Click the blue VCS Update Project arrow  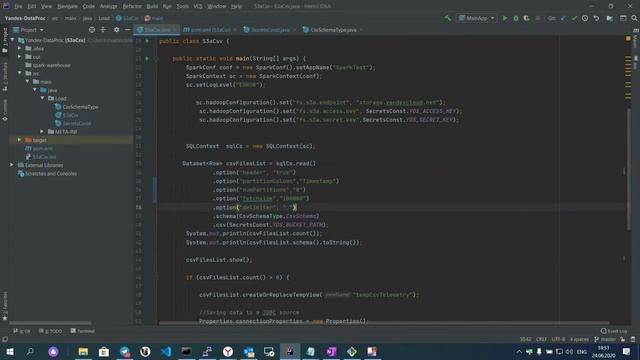point(563,18)
